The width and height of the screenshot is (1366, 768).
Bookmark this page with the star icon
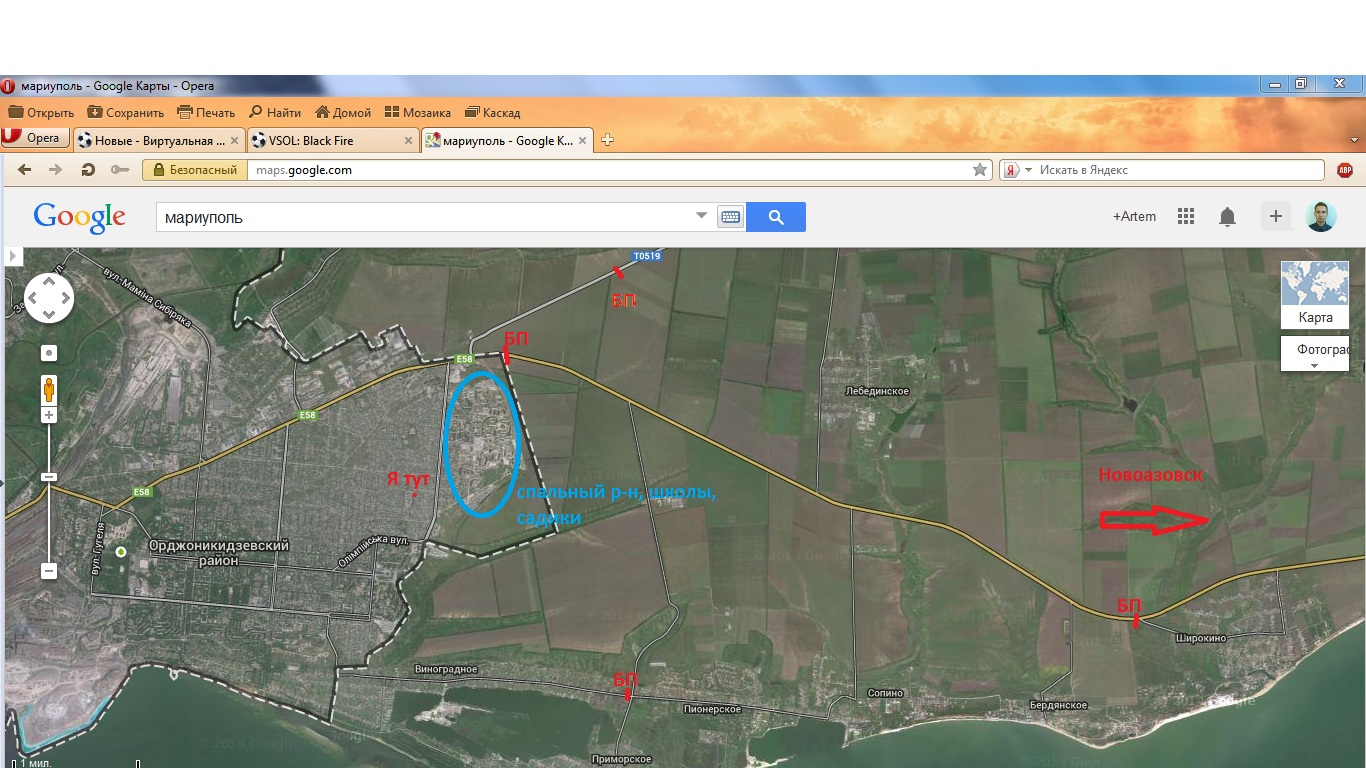point(980,170)
